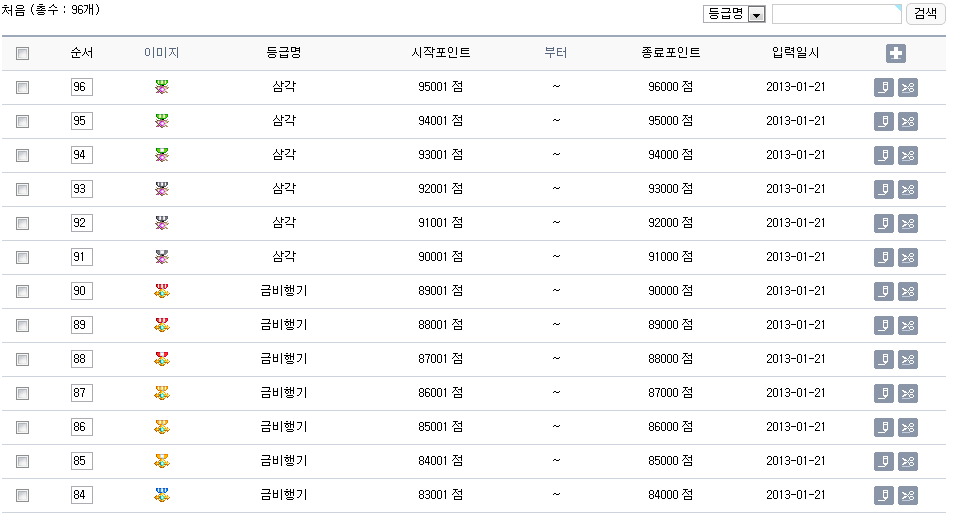Screen dimensions: 955x514
Task: Click the delete scissors icon for row 95
Action: pyautogui.click(x=908, y=121)
